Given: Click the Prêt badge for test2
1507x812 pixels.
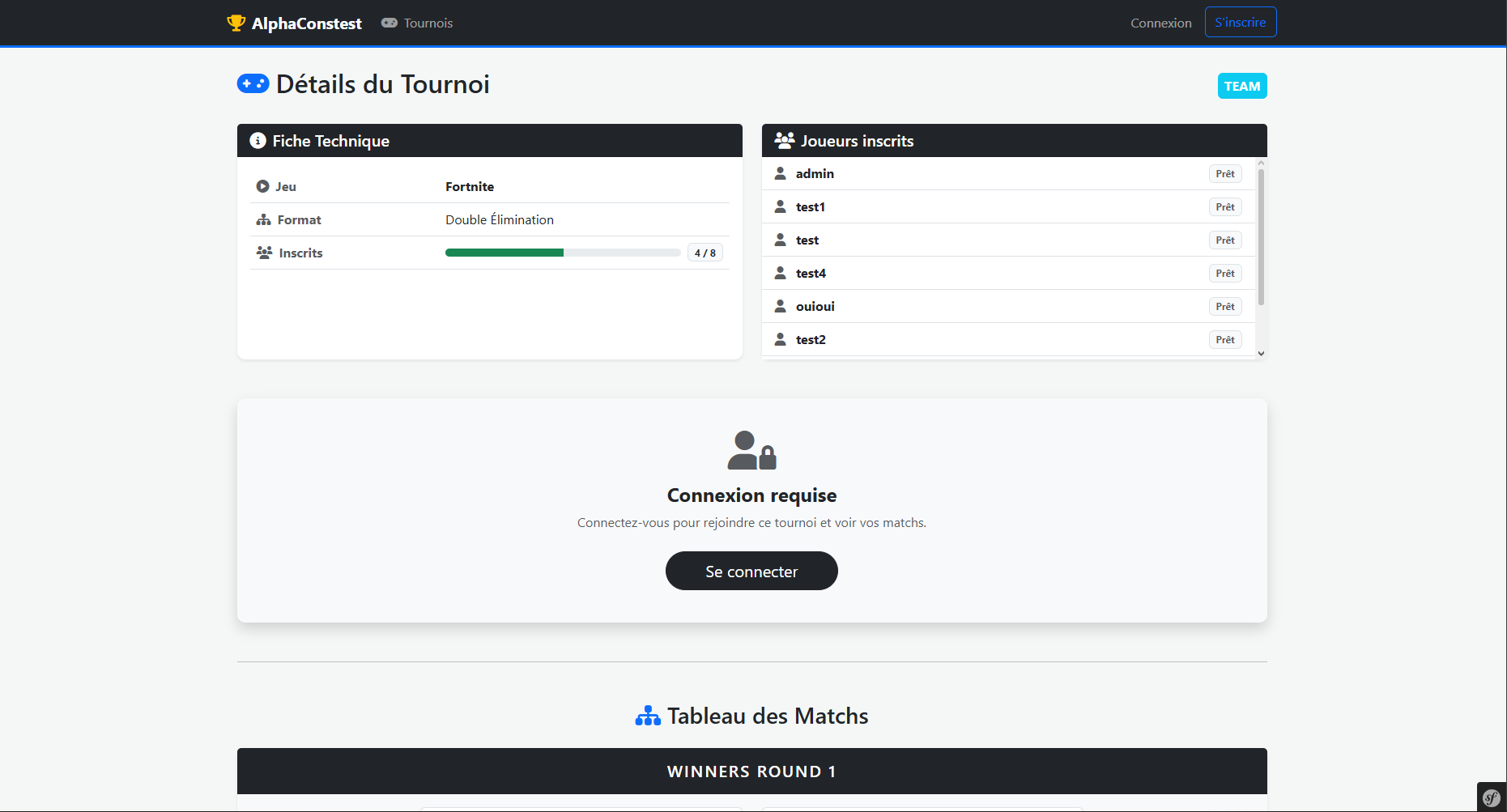Looking at the screenshot, I should [x=1225, y=339].
